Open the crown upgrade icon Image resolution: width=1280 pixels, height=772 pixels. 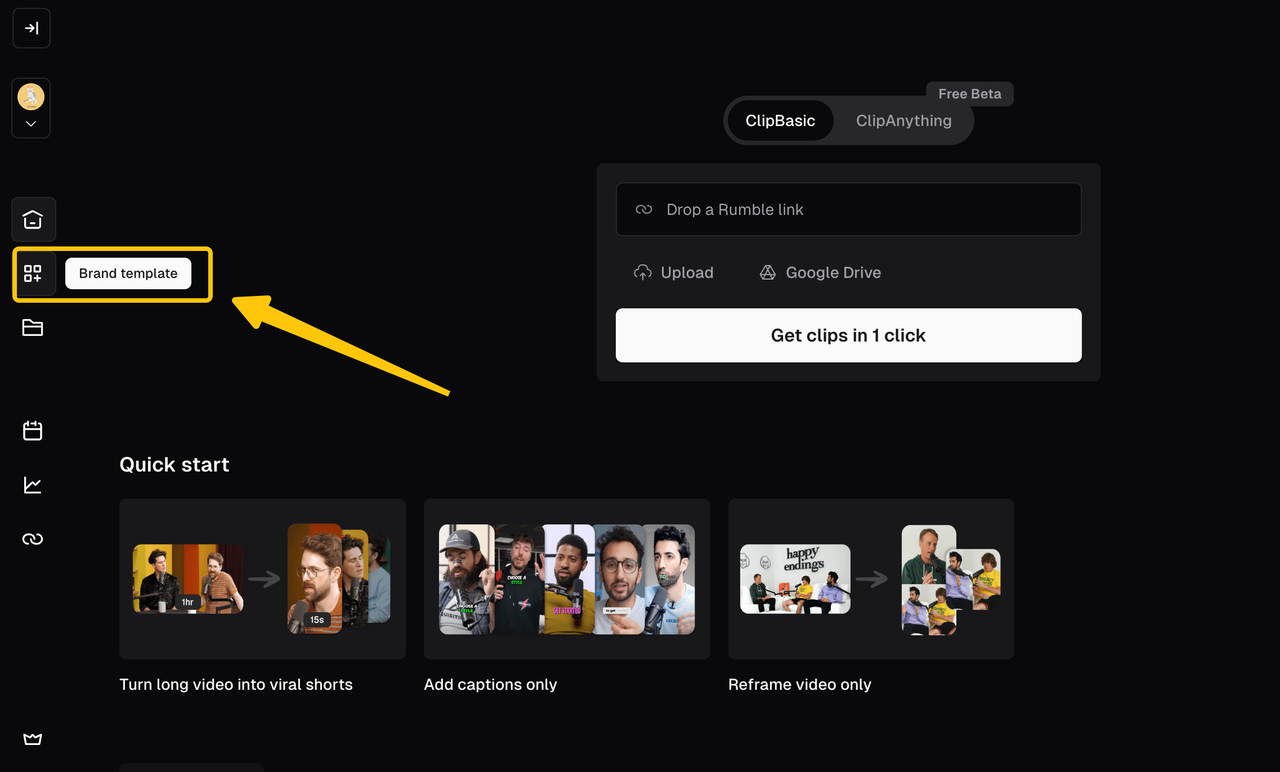point(33,740)
